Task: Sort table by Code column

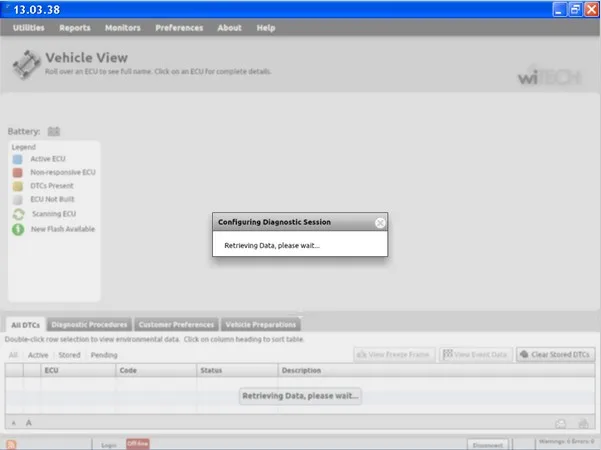Action: pos(156,370)
